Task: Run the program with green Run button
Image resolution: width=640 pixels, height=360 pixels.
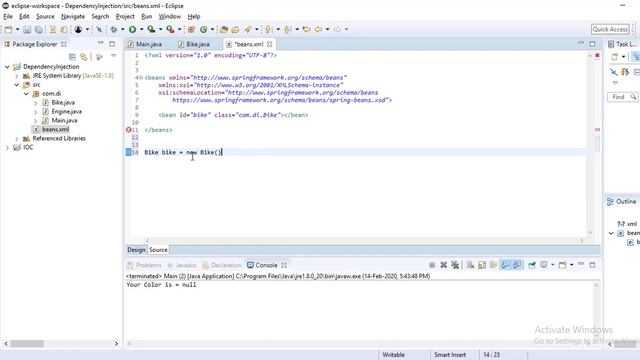Action: pyautogui.click(x=132, y=29)
